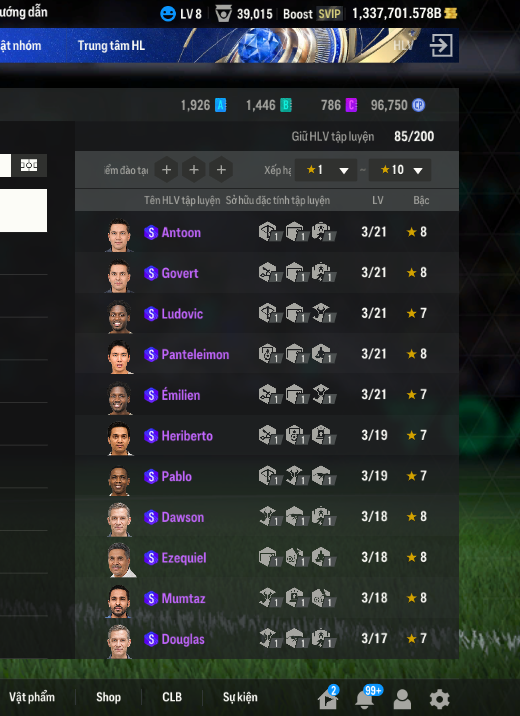The width and height of the screenshot is (520, 716).
Task: Click first training trait icon for Antoon
Action: pos(269,232)
